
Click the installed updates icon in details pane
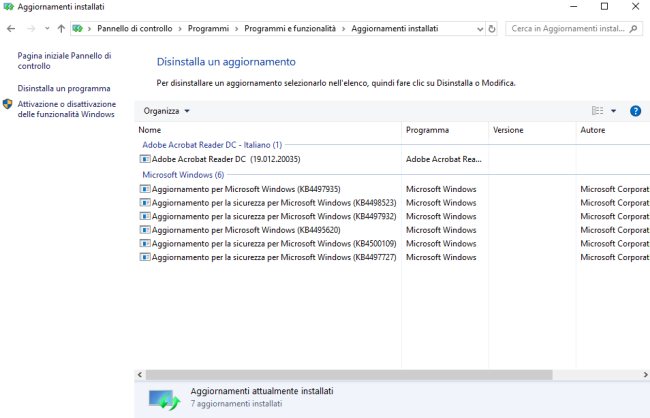pyautogui.click(x=165, y=399)
